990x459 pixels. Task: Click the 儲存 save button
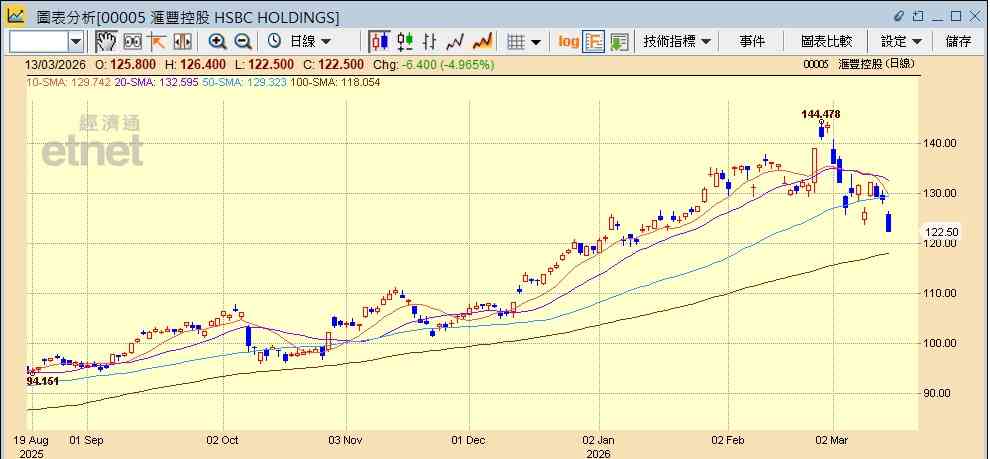click(x=958, y=42)
